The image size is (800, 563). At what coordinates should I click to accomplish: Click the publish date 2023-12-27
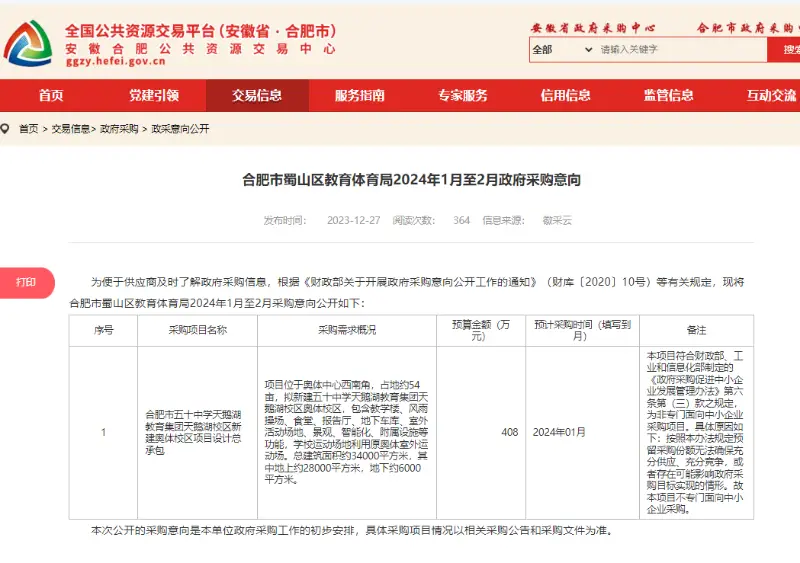coord(354,220)
